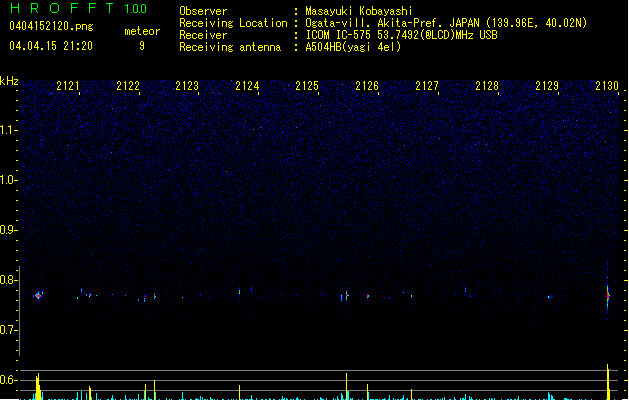629x400 pixels.
Task: Click the 2127 time axis label
Action: [427, 86]
